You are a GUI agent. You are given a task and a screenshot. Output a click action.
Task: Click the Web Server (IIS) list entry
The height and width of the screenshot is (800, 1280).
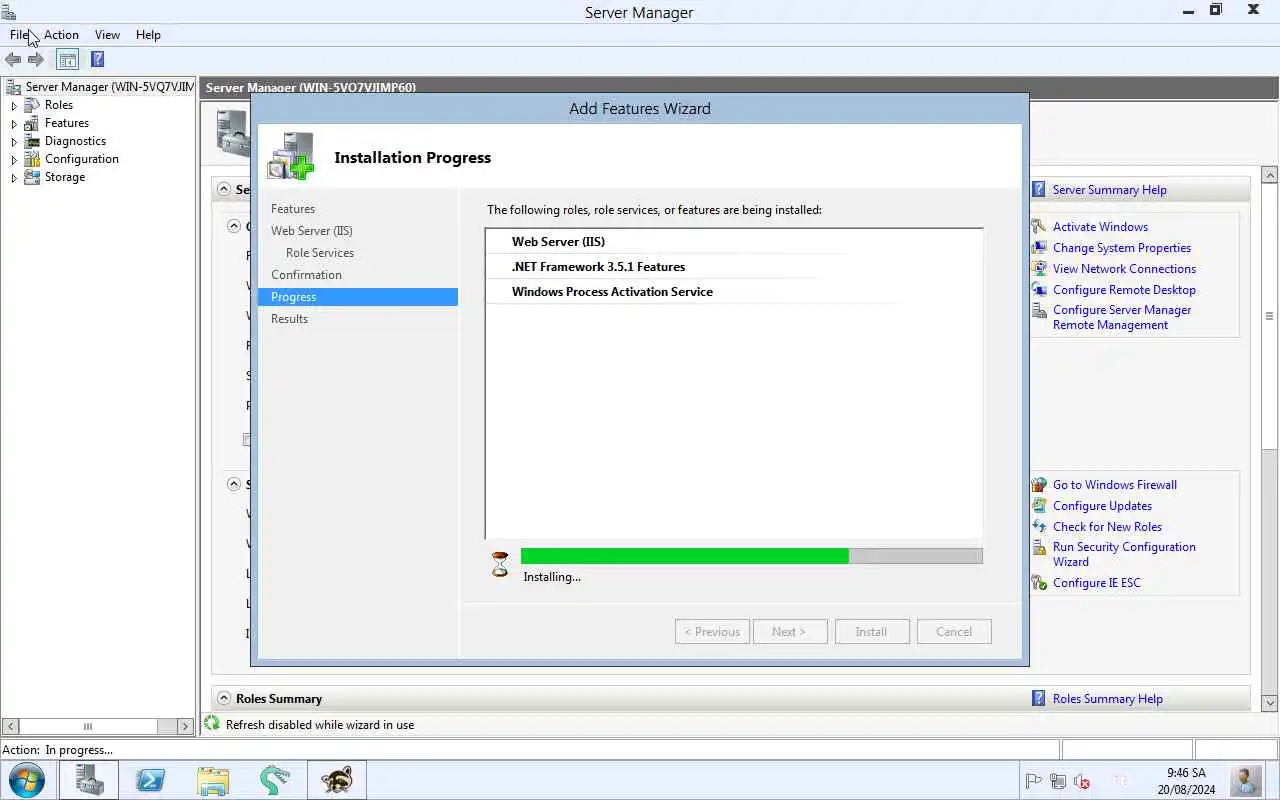coord(558,242)
